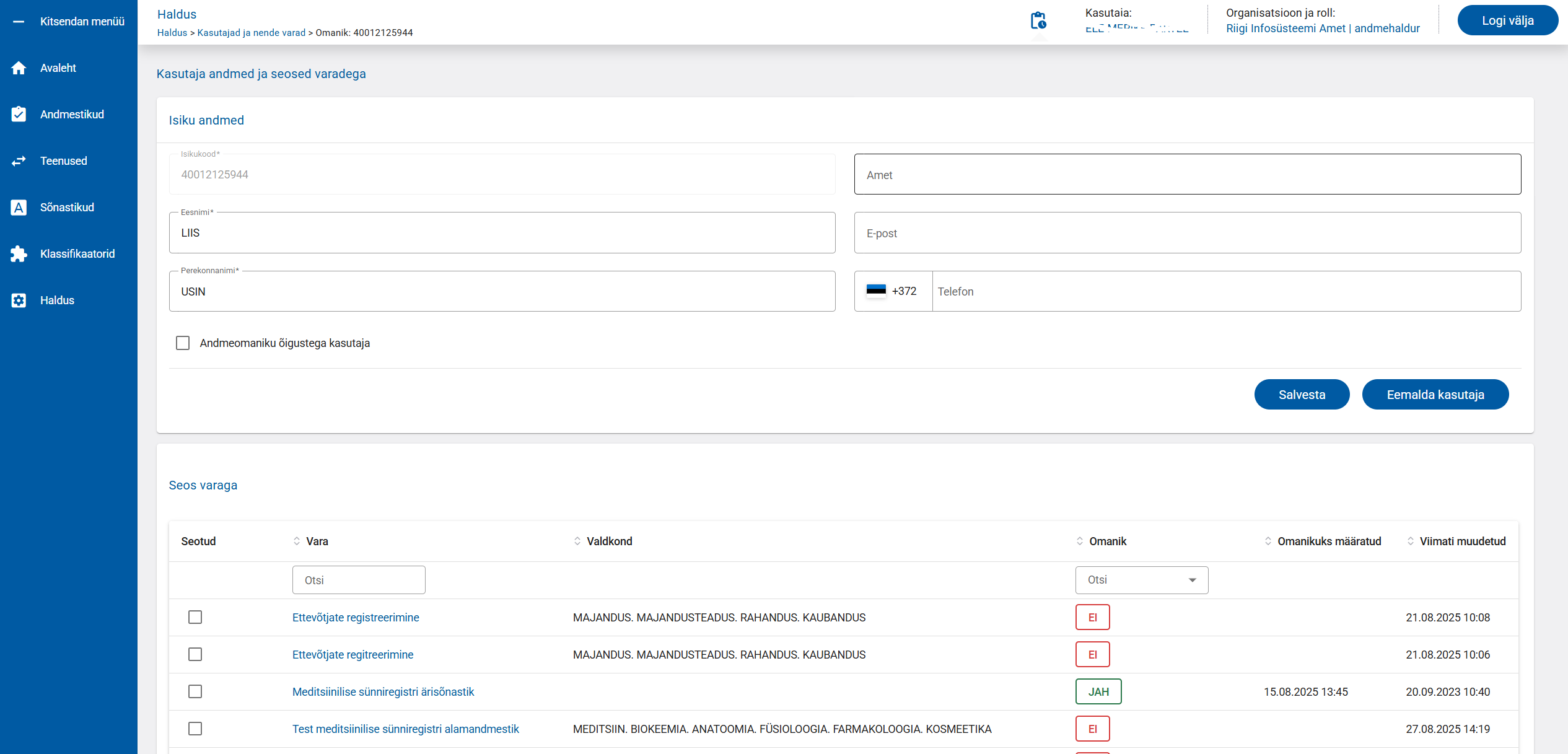Click the Klassifikaatorid puzzle icon
Viewport: 1568px width, 754px height.
pos(19,254)
